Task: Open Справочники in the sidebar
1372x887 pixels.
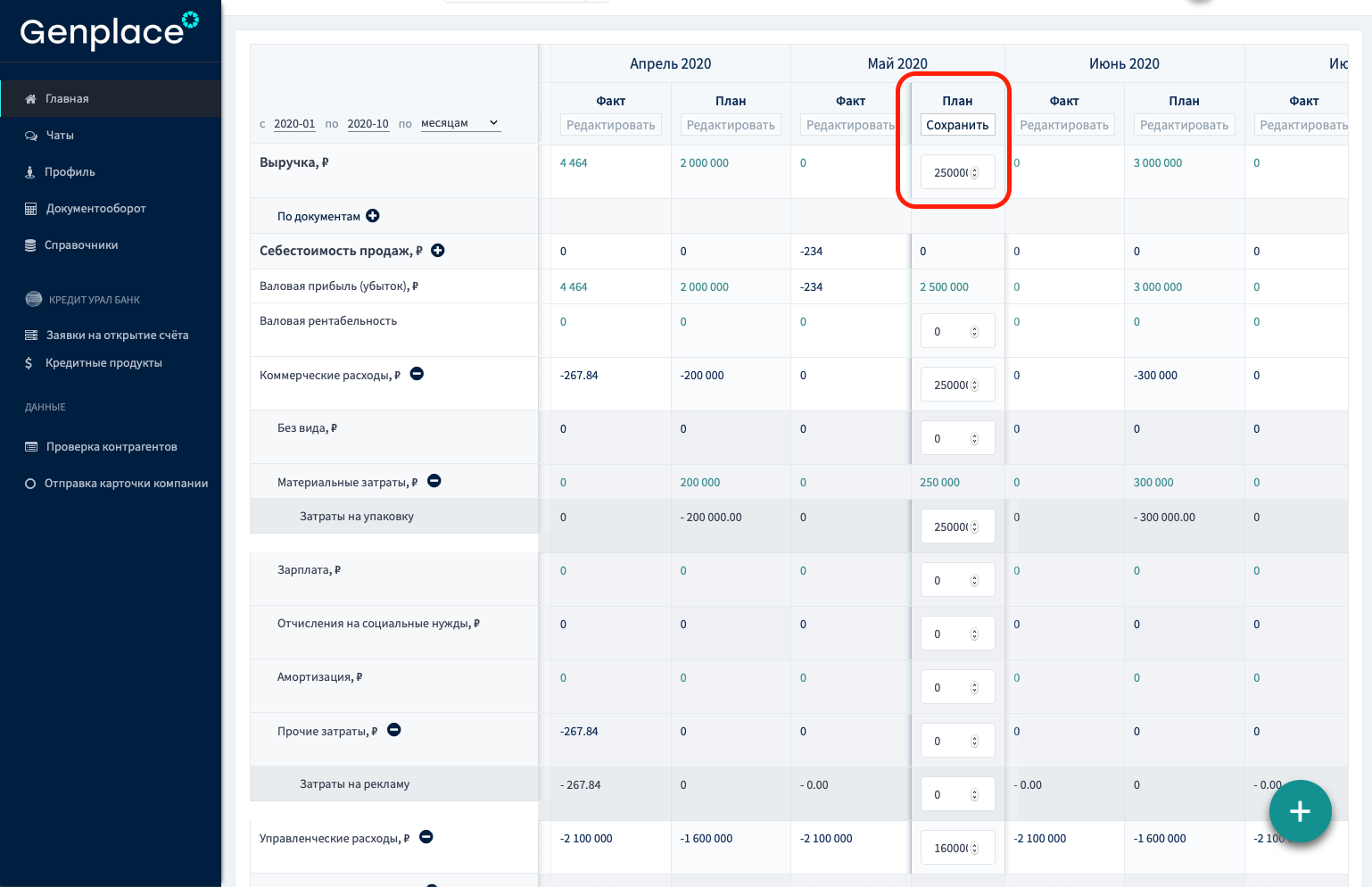Action: [x=81, y=245]
